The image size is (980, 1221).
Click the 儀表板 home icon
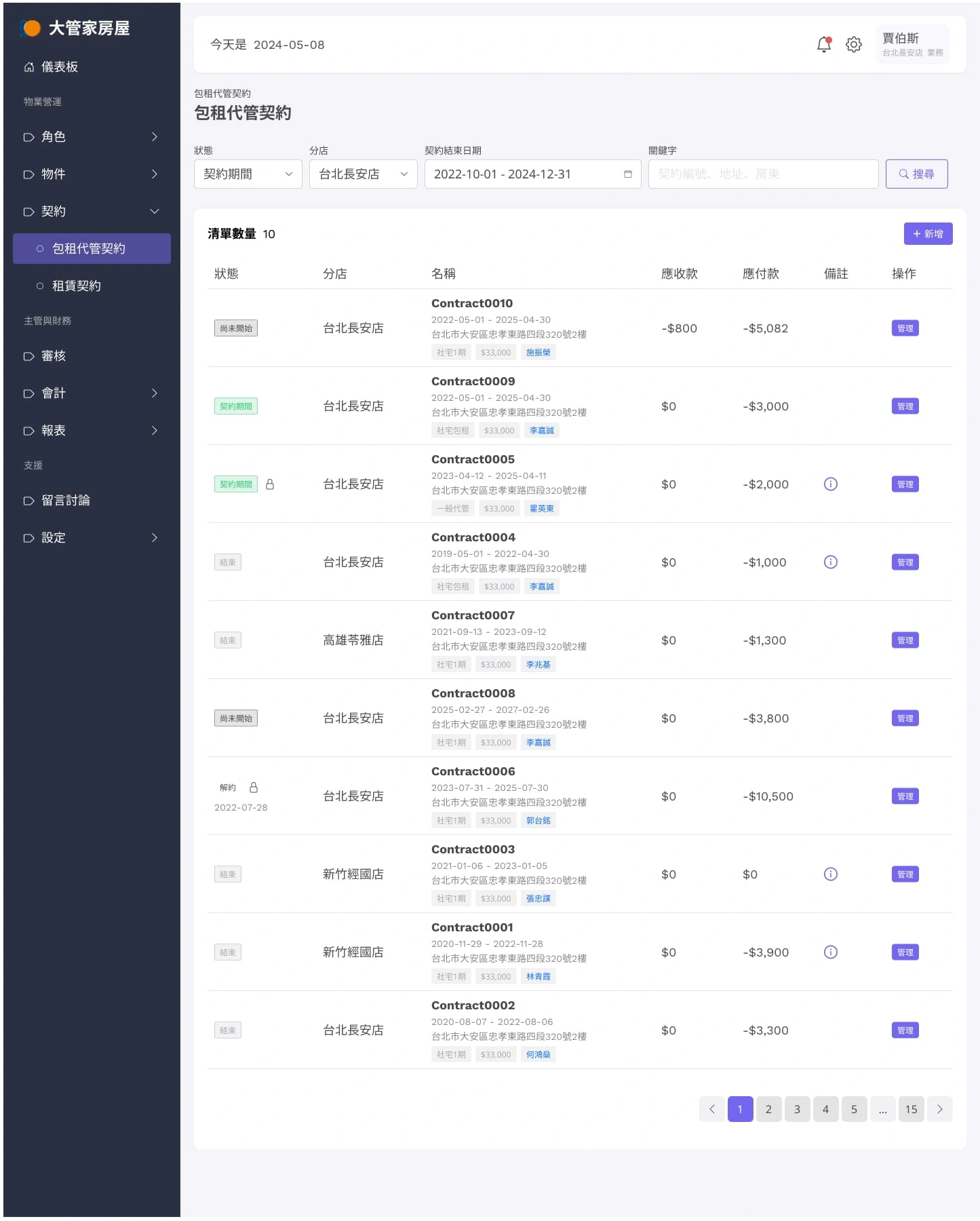(x=29, y=67)
